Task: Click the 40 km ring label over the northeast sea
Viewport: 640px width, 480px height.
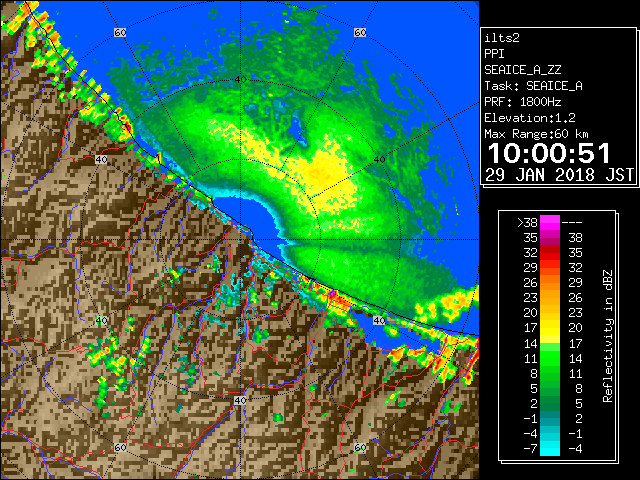Action: click(379, 159)
